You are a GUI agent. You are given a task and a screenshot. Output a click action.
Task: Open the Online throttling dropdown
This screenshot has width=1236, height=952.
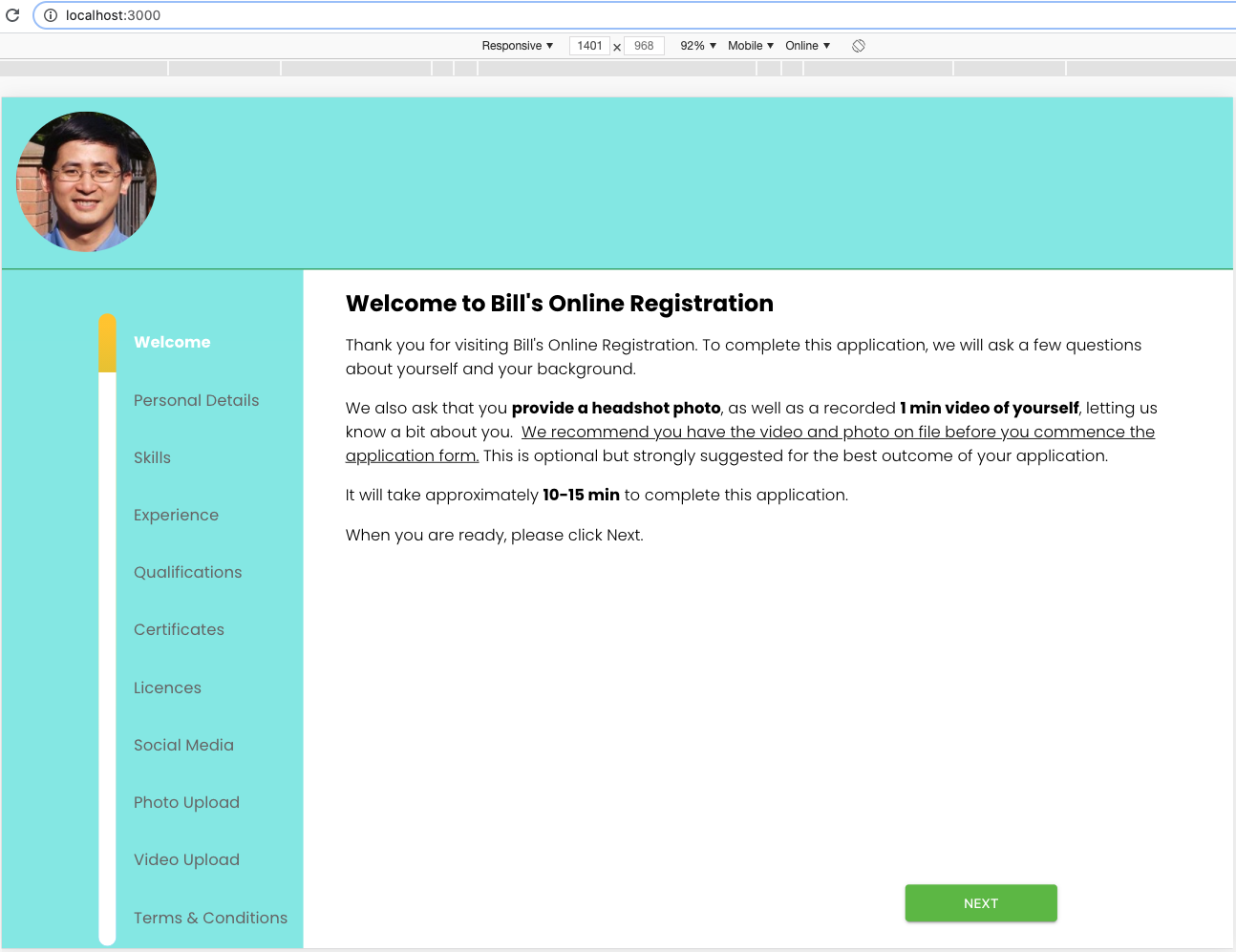pos(808,46)
